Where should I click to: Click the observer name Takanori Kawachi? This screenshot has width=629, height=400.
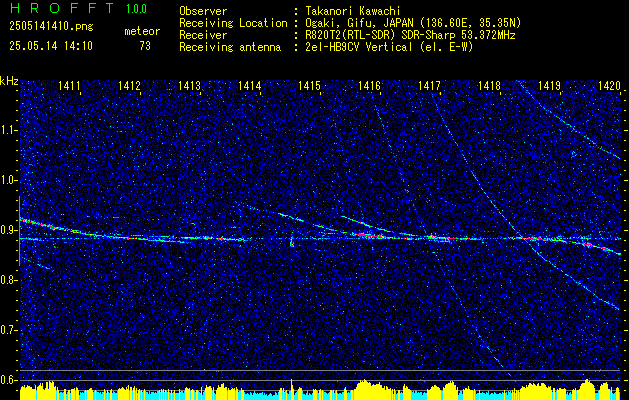pyautogui.click(x=353, y=11)
